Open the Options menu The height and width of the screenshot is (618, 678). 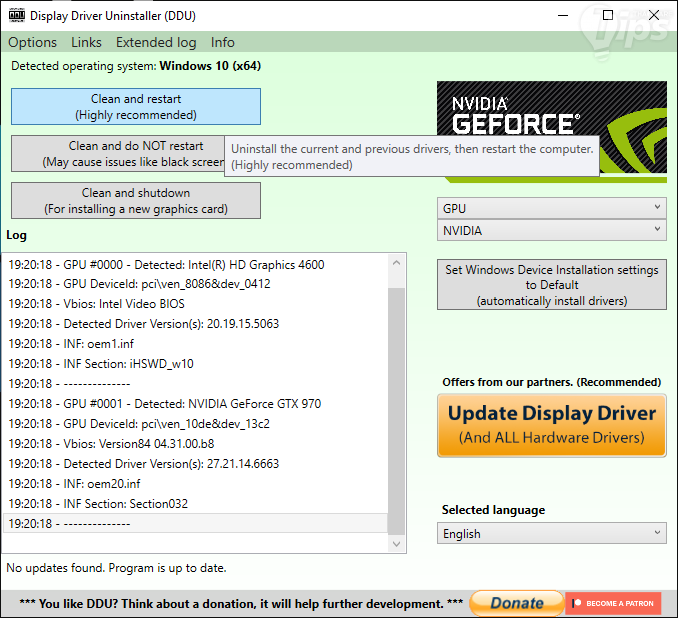(32, 42)
